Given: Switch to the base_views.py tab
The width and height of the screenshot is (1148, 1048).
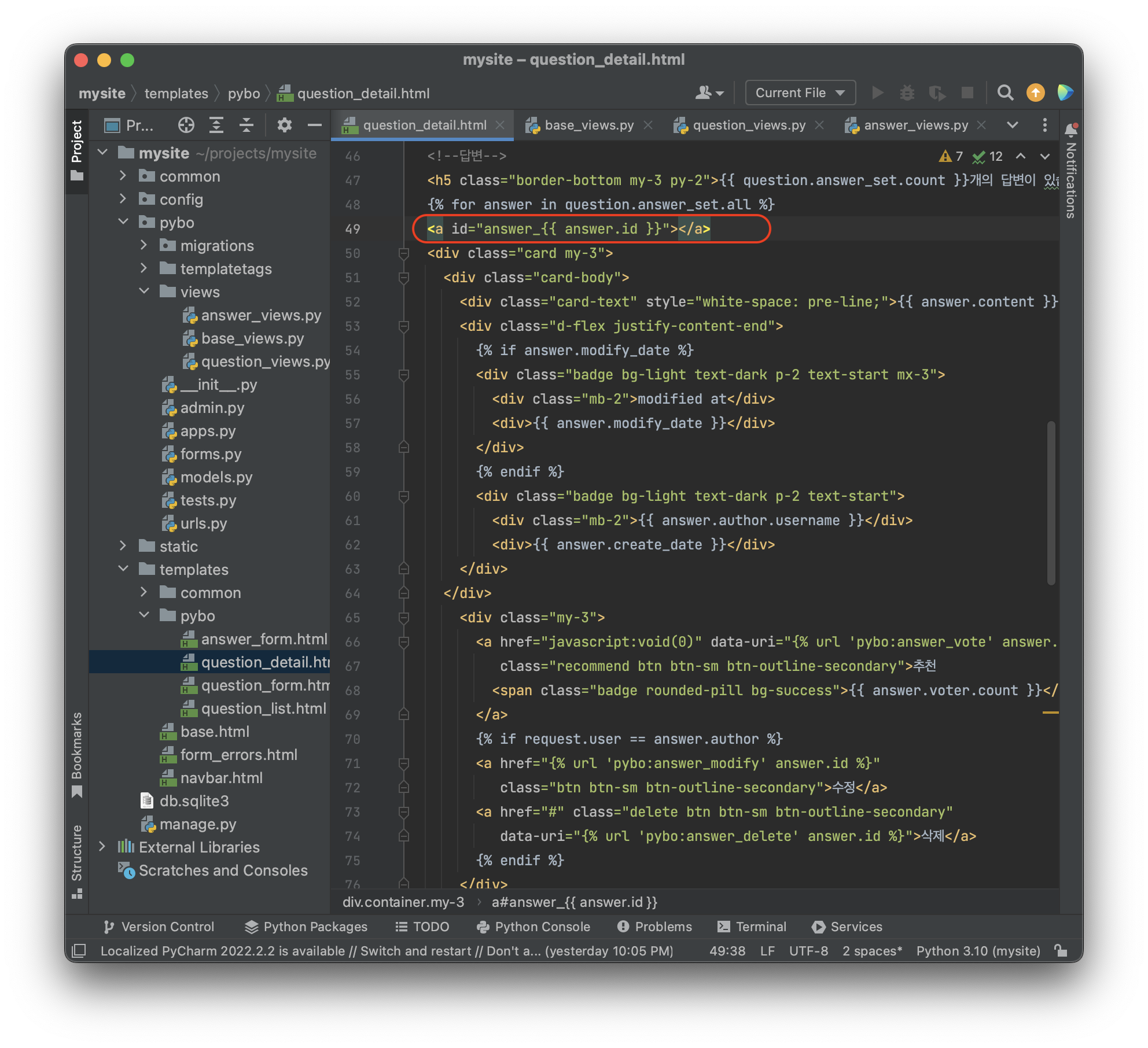Looking at the screenshot, I should 588,125.
